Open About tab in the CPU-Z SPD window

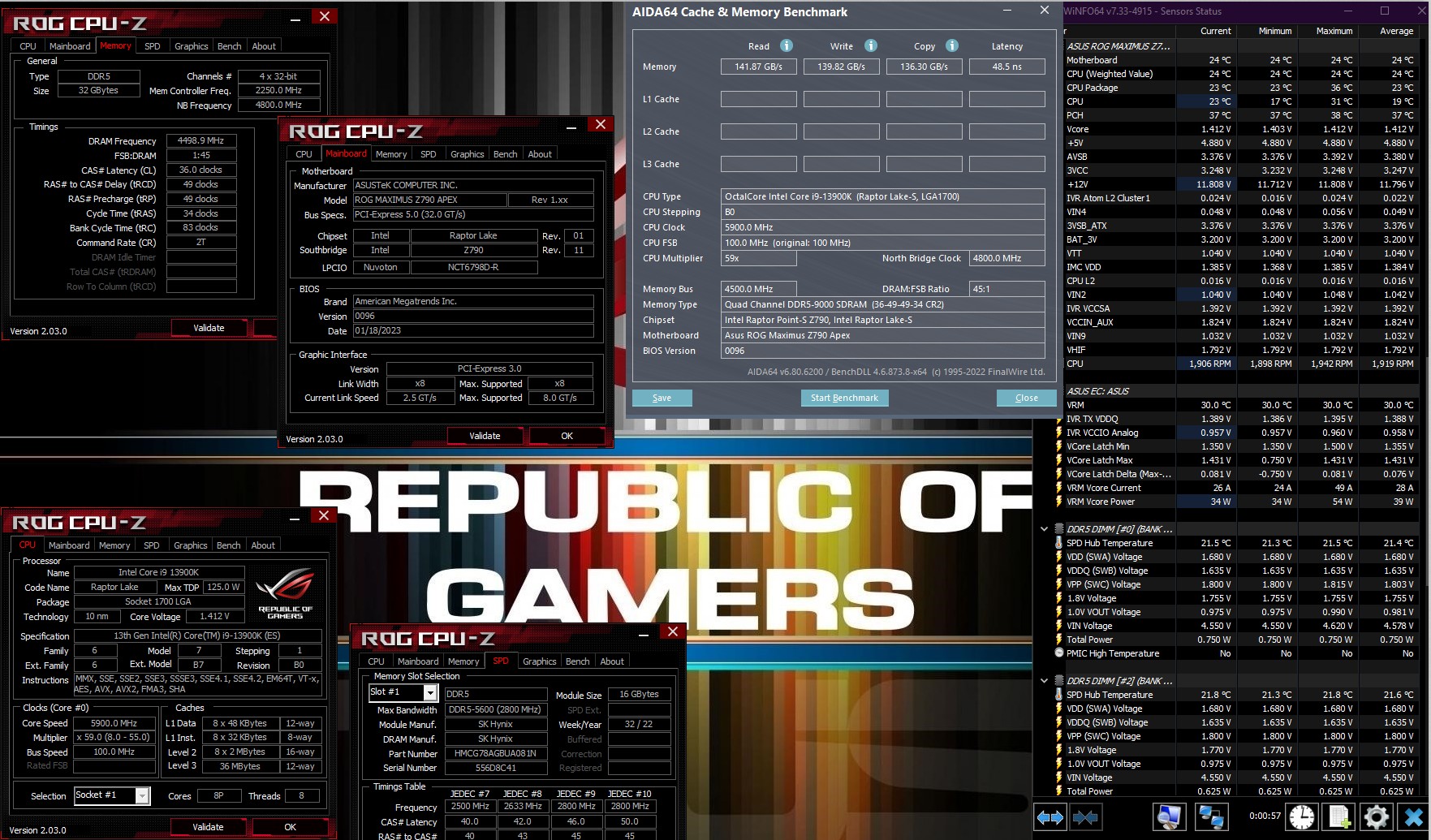pos(612,661)
